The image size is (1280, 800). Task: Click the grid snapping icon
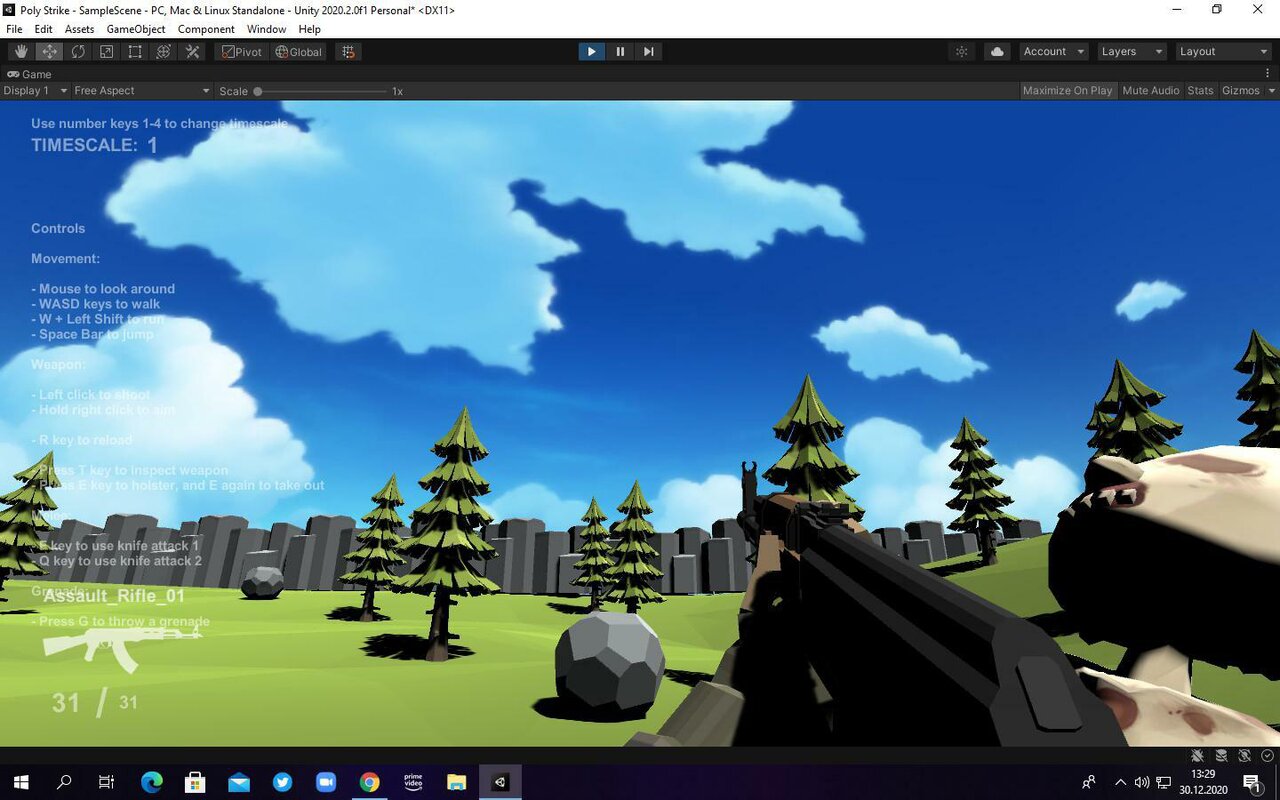[x=347, y=52]
